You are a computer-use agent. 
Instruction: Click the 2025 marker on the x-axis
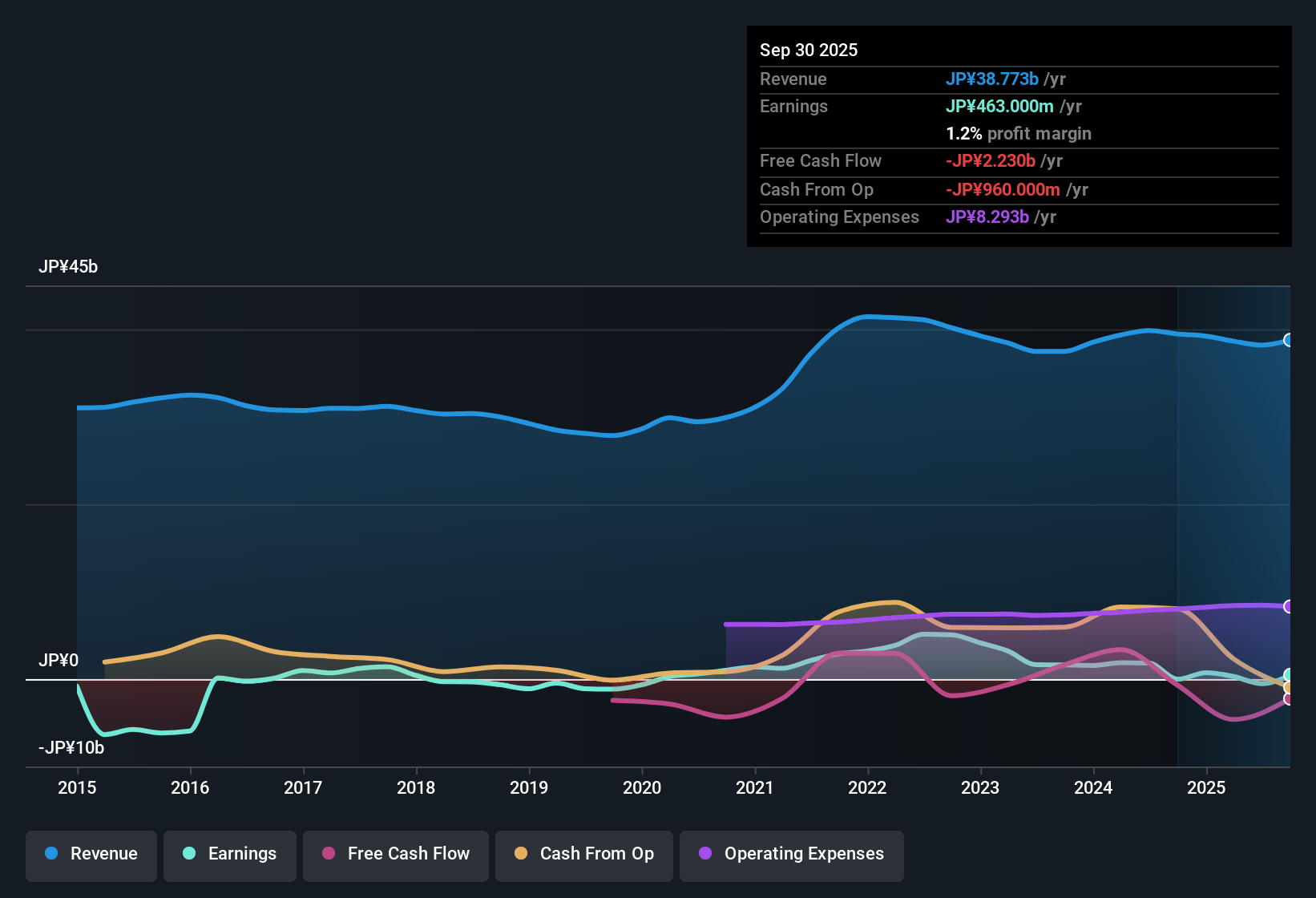coord(1207,788)
